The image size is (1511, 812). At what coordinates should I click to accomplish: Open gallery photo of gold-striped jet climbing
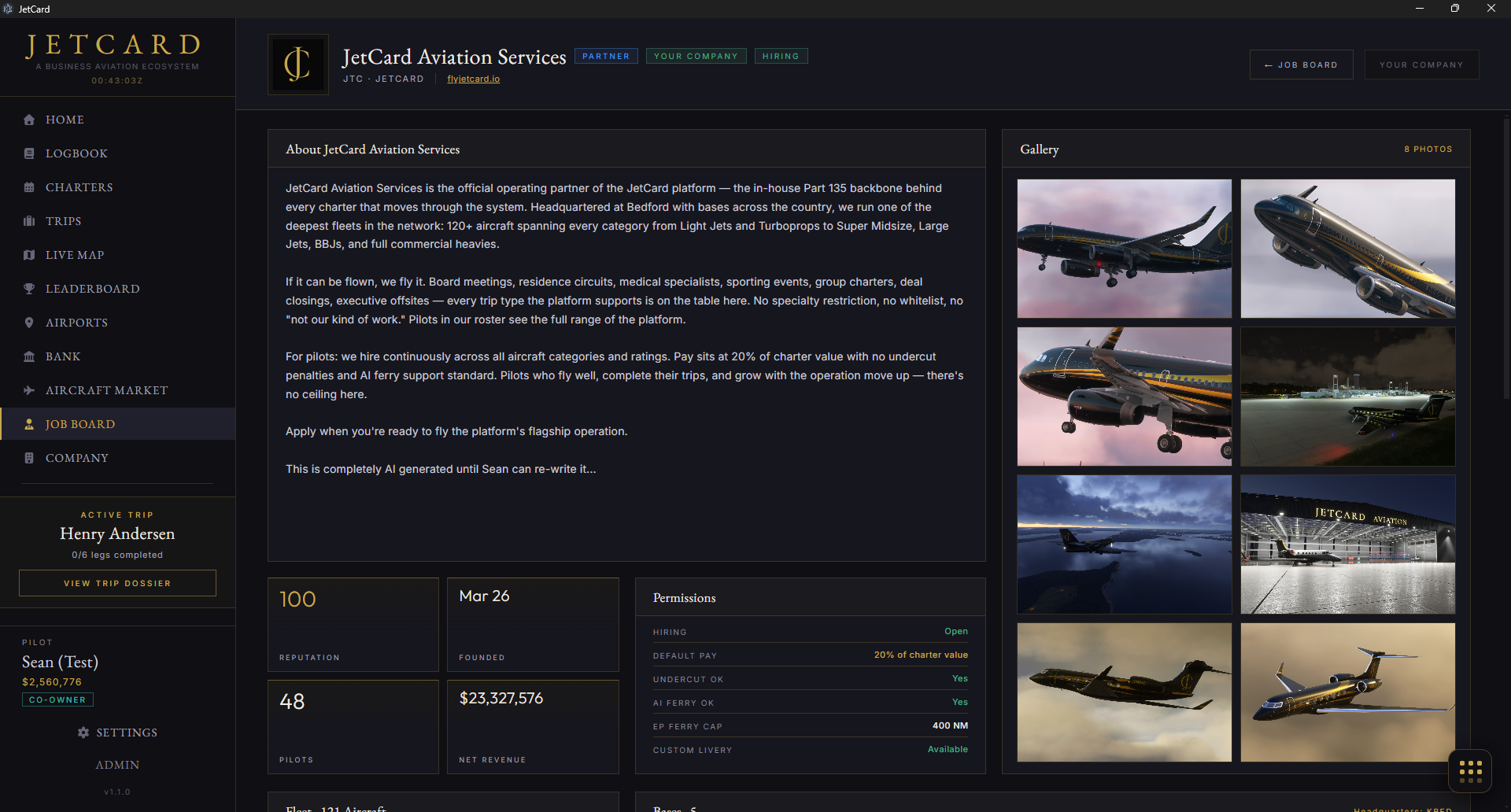1347,249
